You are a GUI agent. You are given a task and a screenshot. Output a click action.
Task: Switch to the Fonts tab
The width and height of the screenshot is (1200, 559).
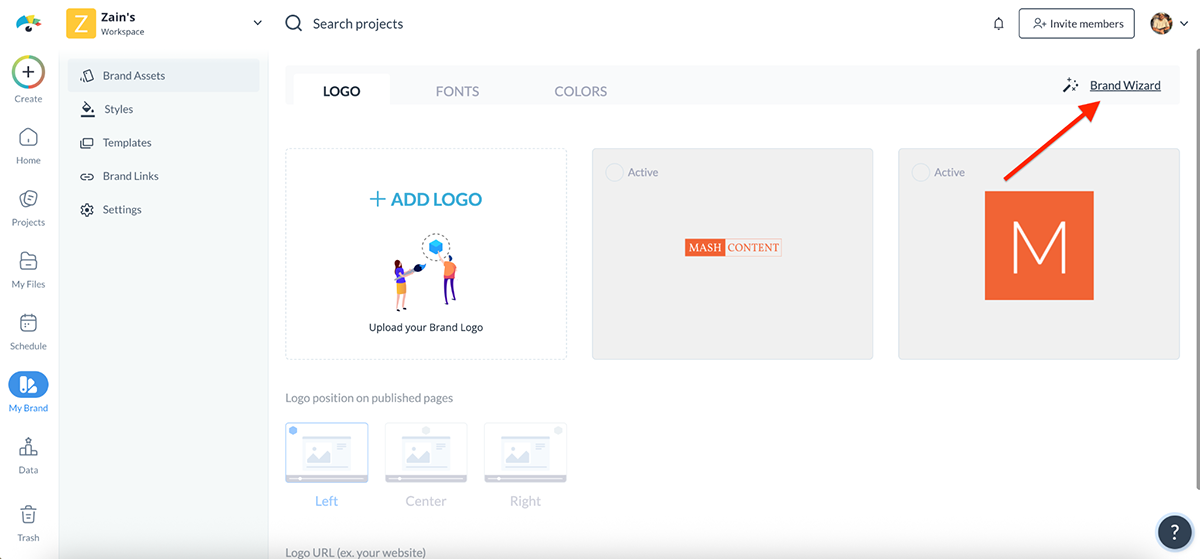[457, 91]
